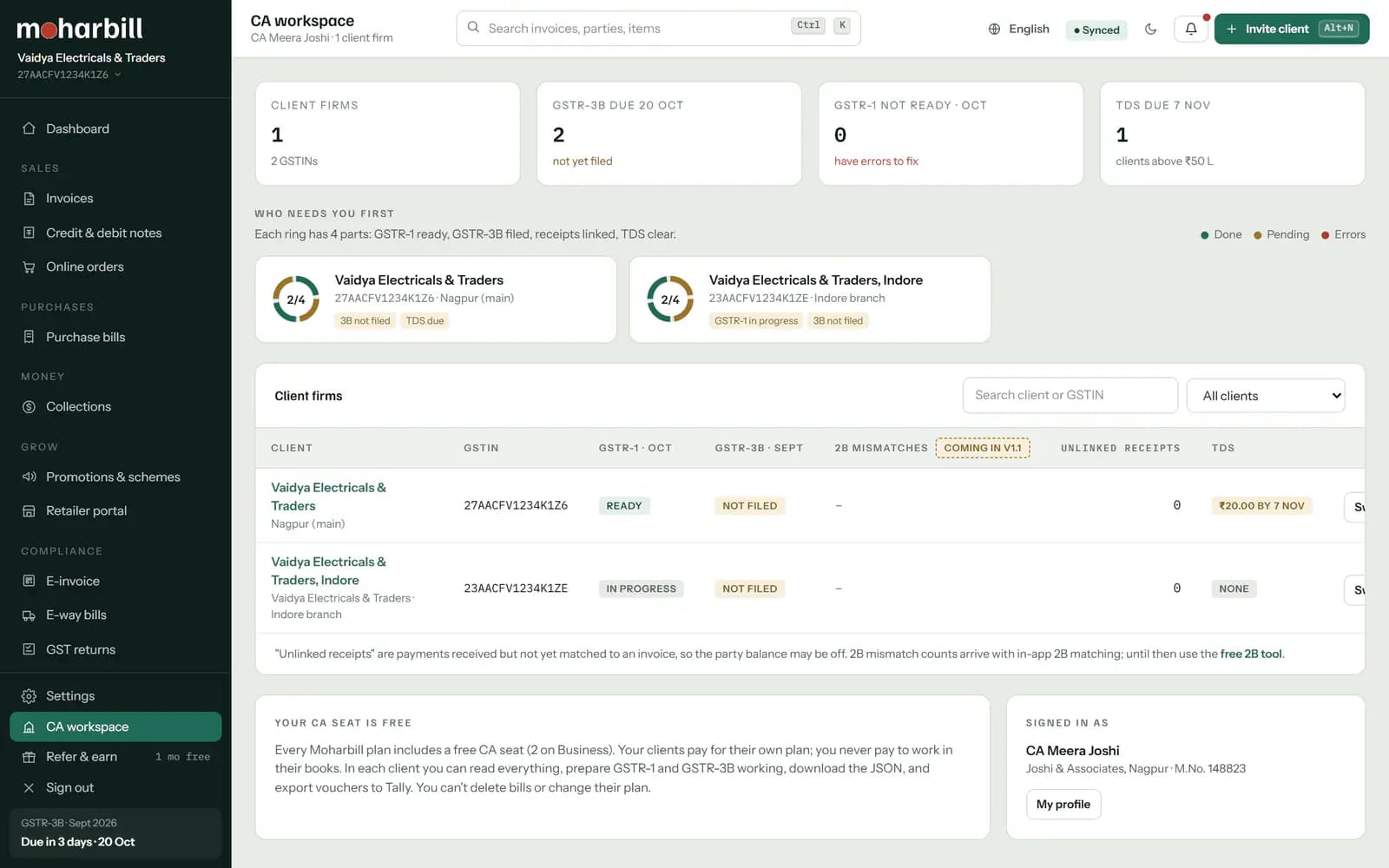This screenshot has width=1389, height=868.
Task: Click the Promotions & schemes megaphone icon
Action: click(x=29, y=477)
